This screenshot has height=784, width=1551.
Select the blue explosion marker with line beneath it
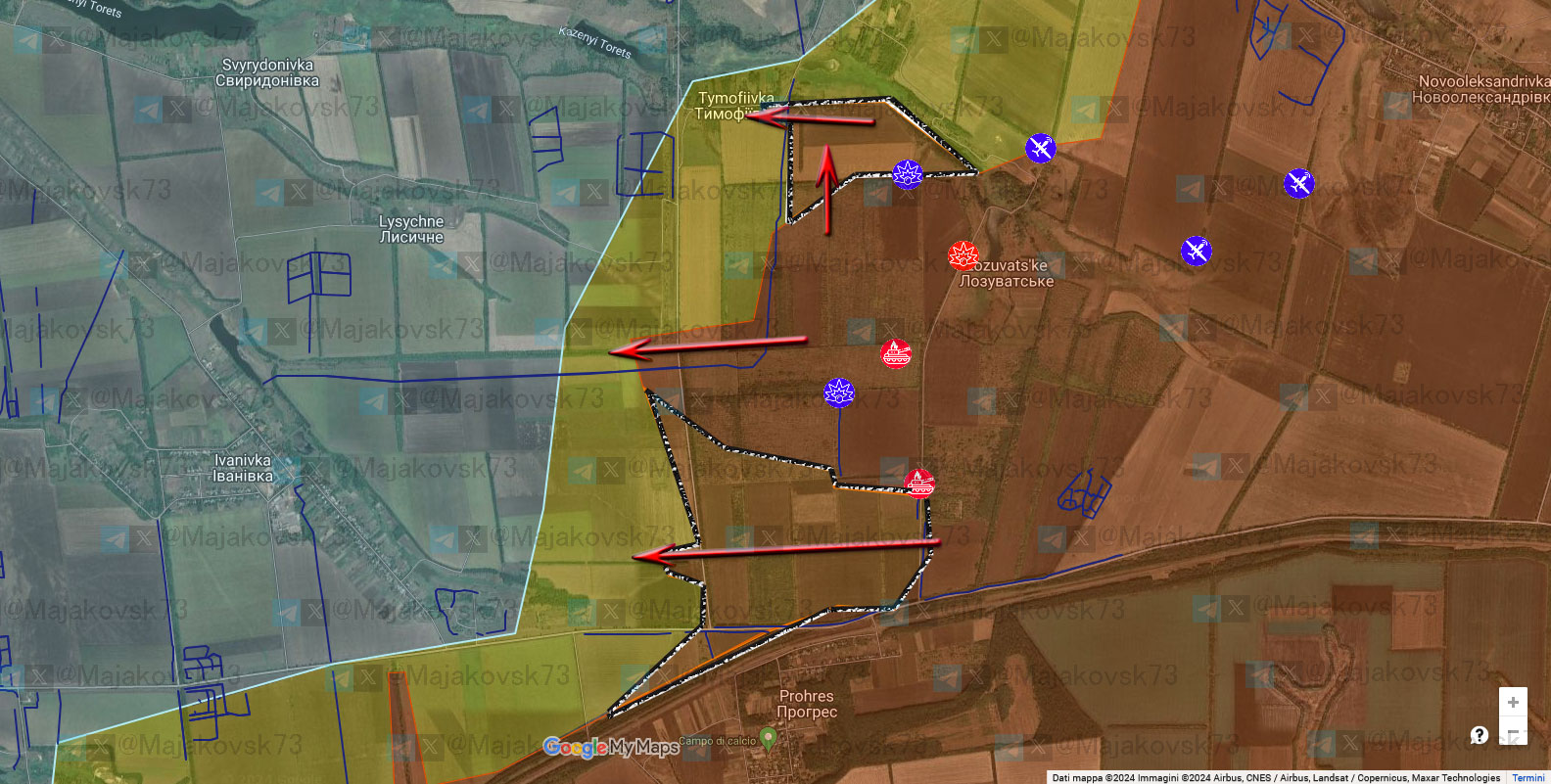click(839, 392)
